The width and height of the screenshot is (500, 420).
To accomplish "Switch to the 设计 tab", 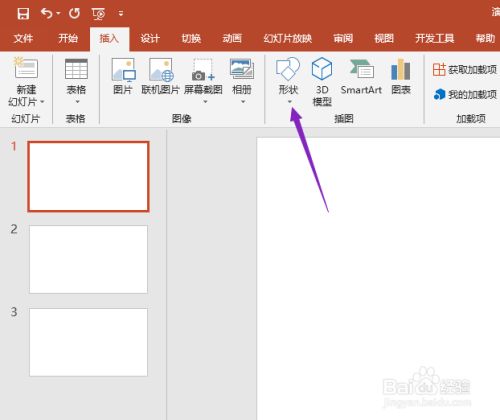I will coord(150,38).
